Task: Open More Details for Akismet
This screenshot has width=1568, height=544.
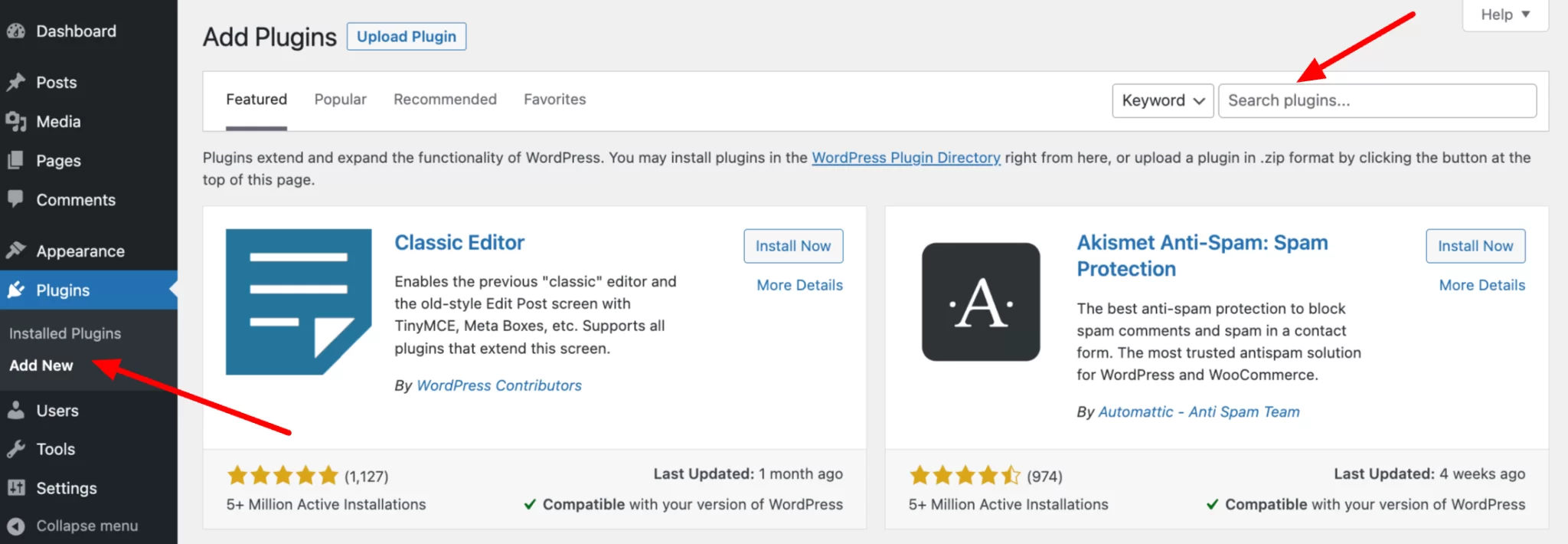Action: click(x=1482, y=285)
